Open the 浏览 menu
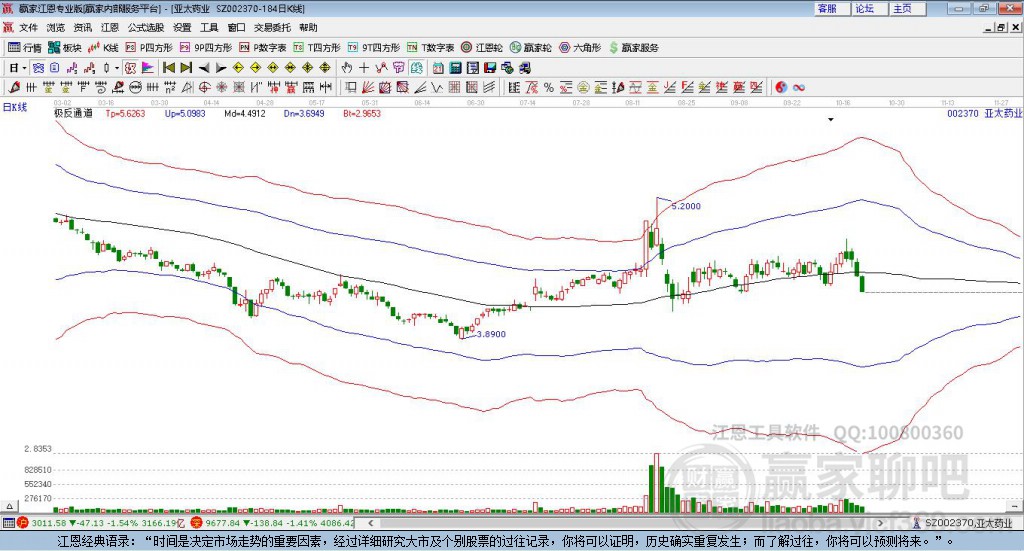Screen dimensions: 1024x551 pyautogui.click(x=56, y=27)
